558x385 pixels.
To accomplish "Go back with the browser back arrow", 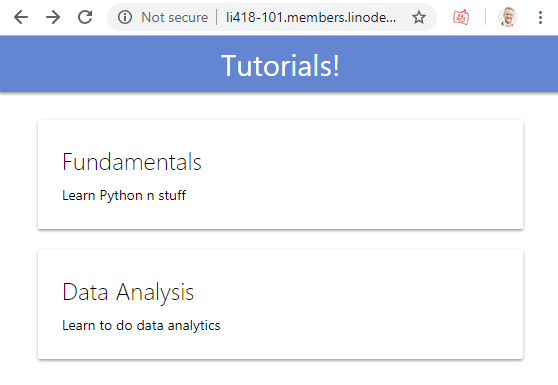I will [21, 17].
